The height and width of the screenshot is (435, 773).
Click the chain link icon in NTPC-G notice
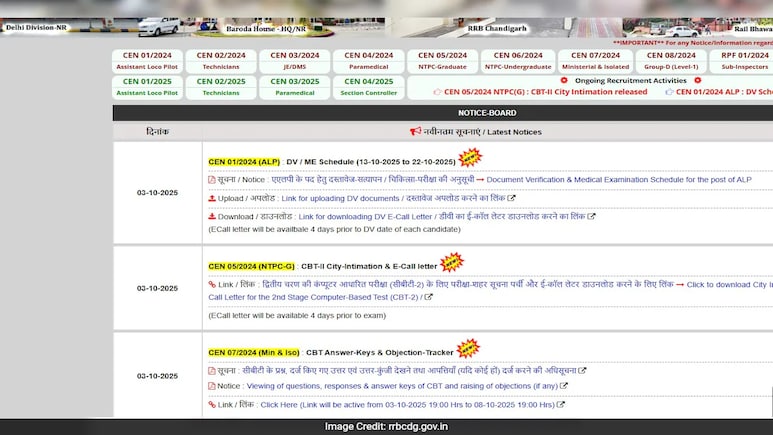pyautogui.click(x=212, y=284)
